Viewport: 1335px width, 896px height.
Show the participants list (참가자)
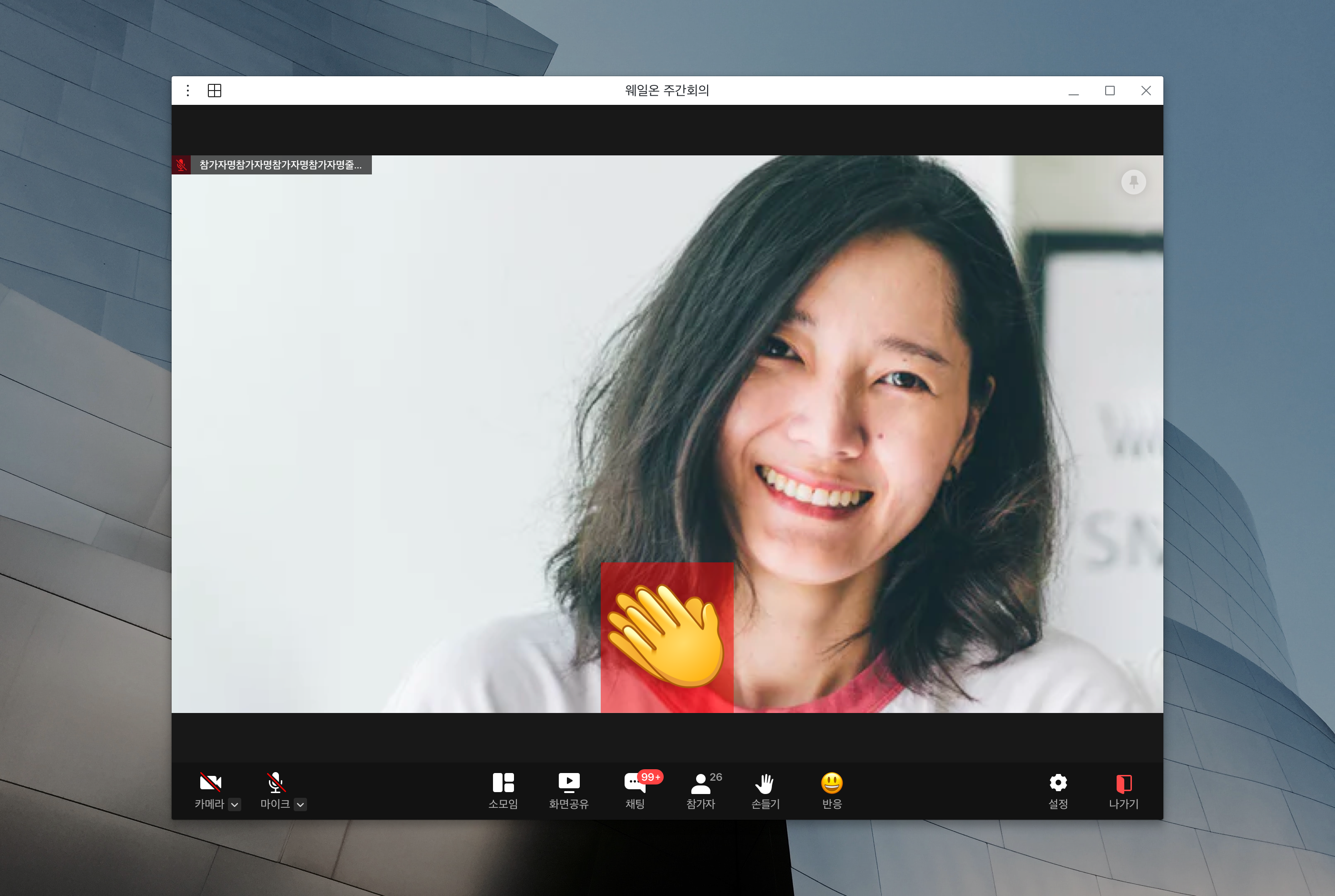[x=701, y=791]
